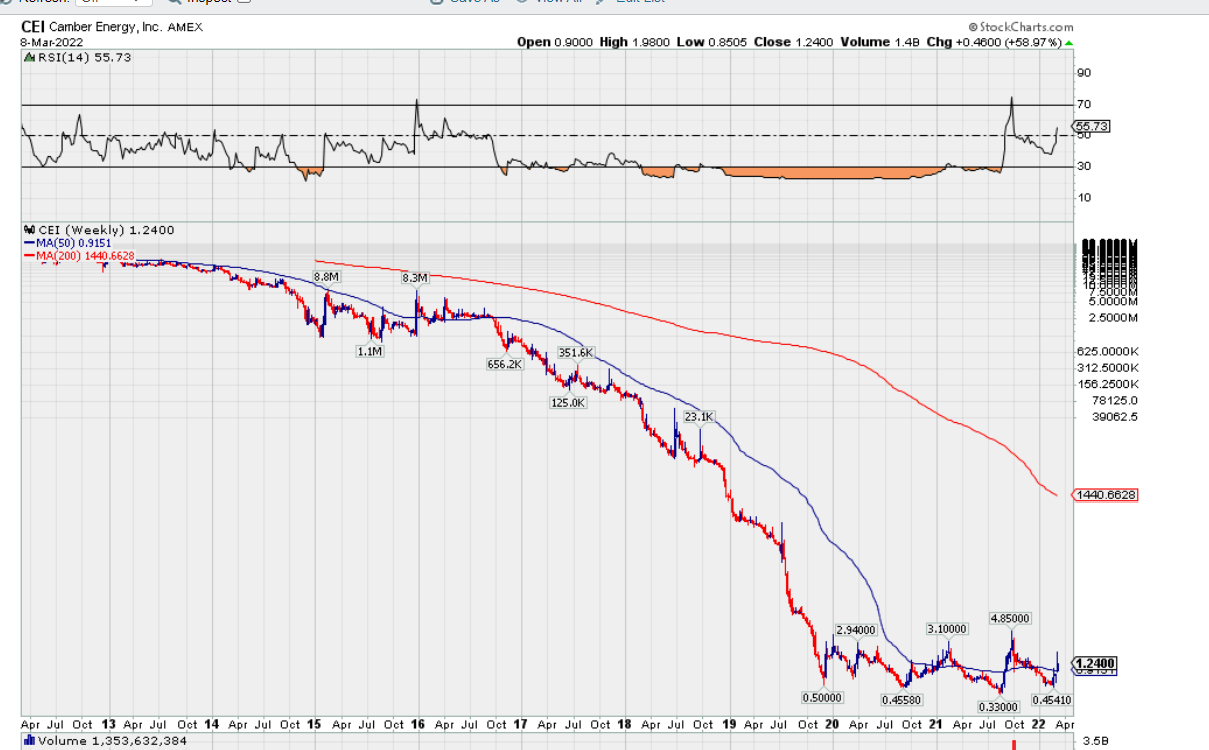Click the 1440.6628 MA(200) value tag

(x=1105, y=495)
